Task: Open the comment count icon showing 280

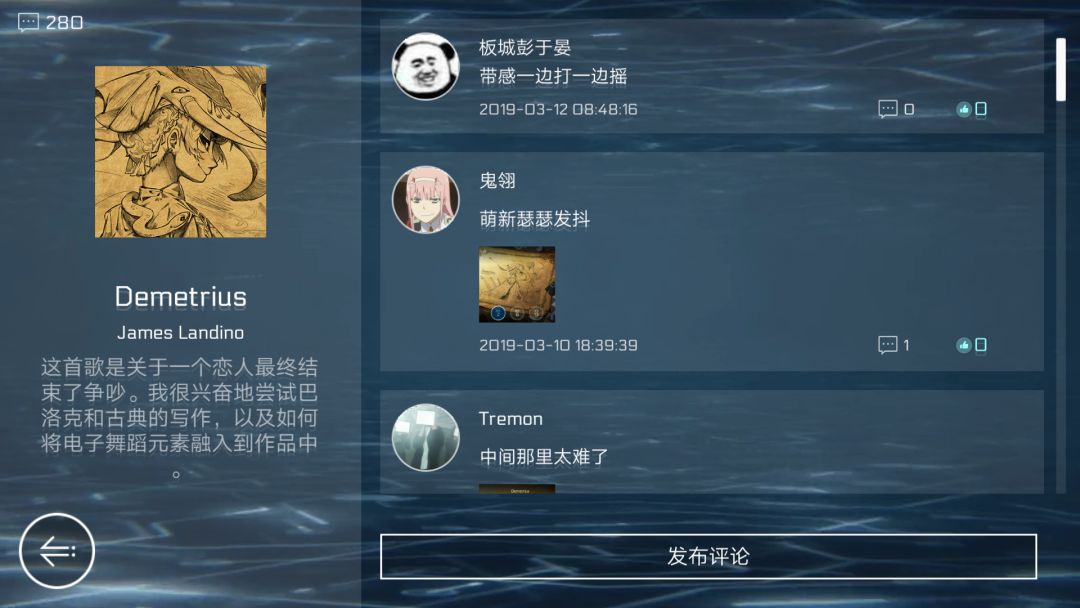Action: (50, 23)
